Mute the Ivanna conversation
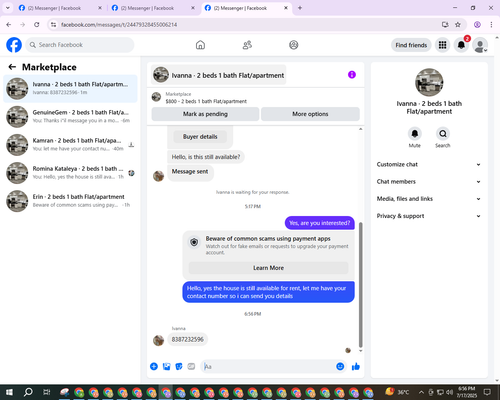Screen dimensions: 500x400 [x=415, y=134]
